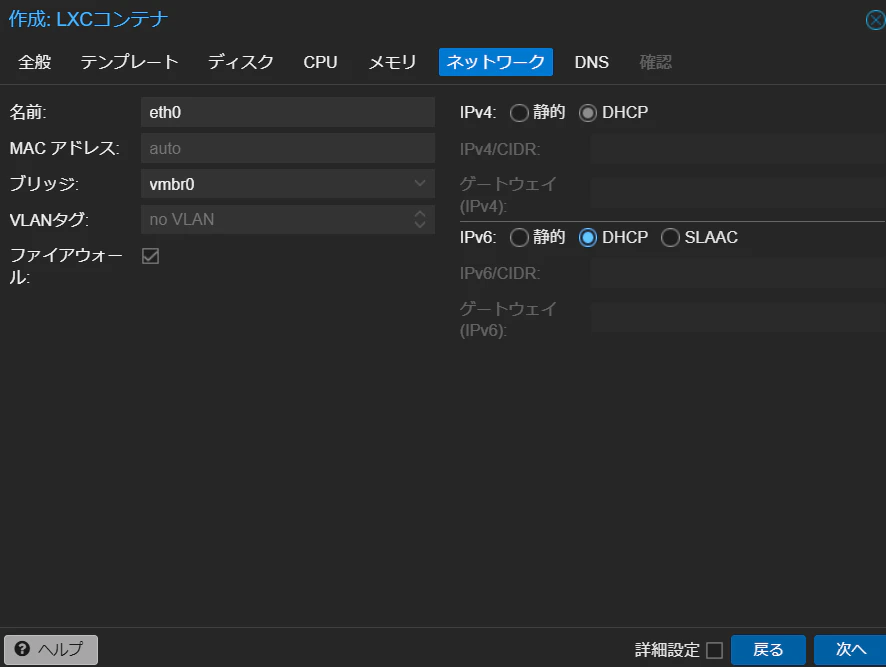Select IPv6 SLAAC radio button

pos(670,237)
